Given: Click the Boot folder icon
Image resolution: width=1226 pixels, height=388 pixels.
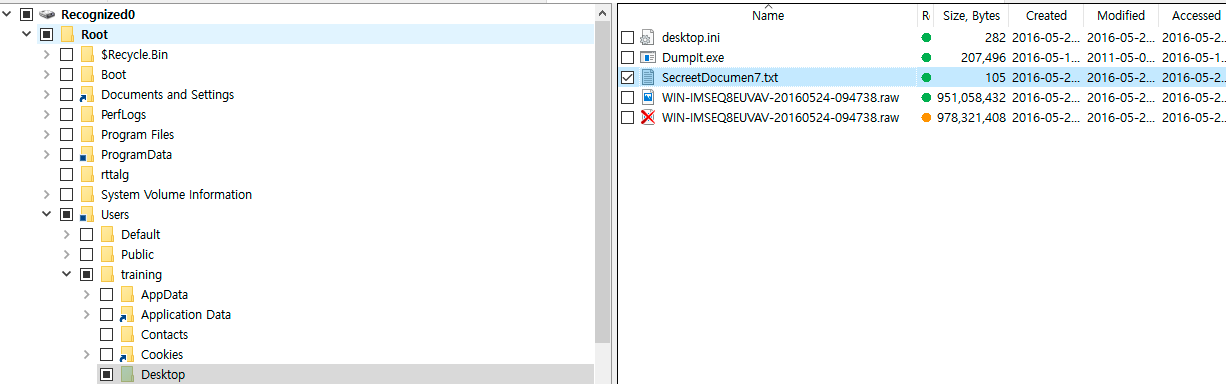Looking at the screenshot, I should pyautogui.click(x=87, y=75).
